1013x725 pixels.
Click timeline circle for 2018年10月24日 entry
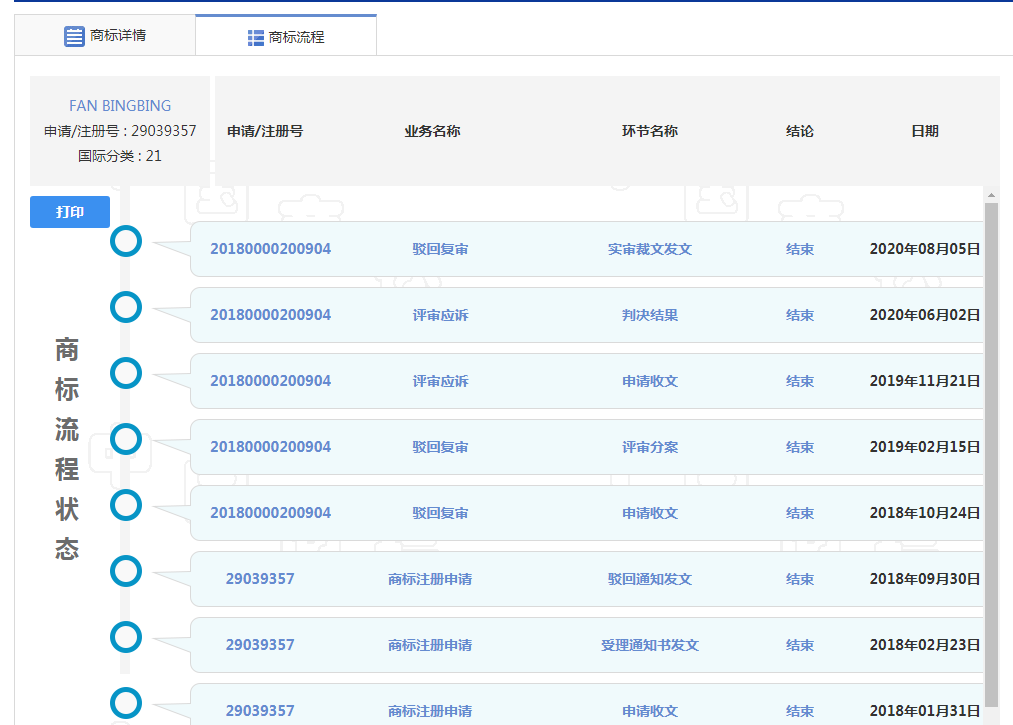click(x=126, y=505)
